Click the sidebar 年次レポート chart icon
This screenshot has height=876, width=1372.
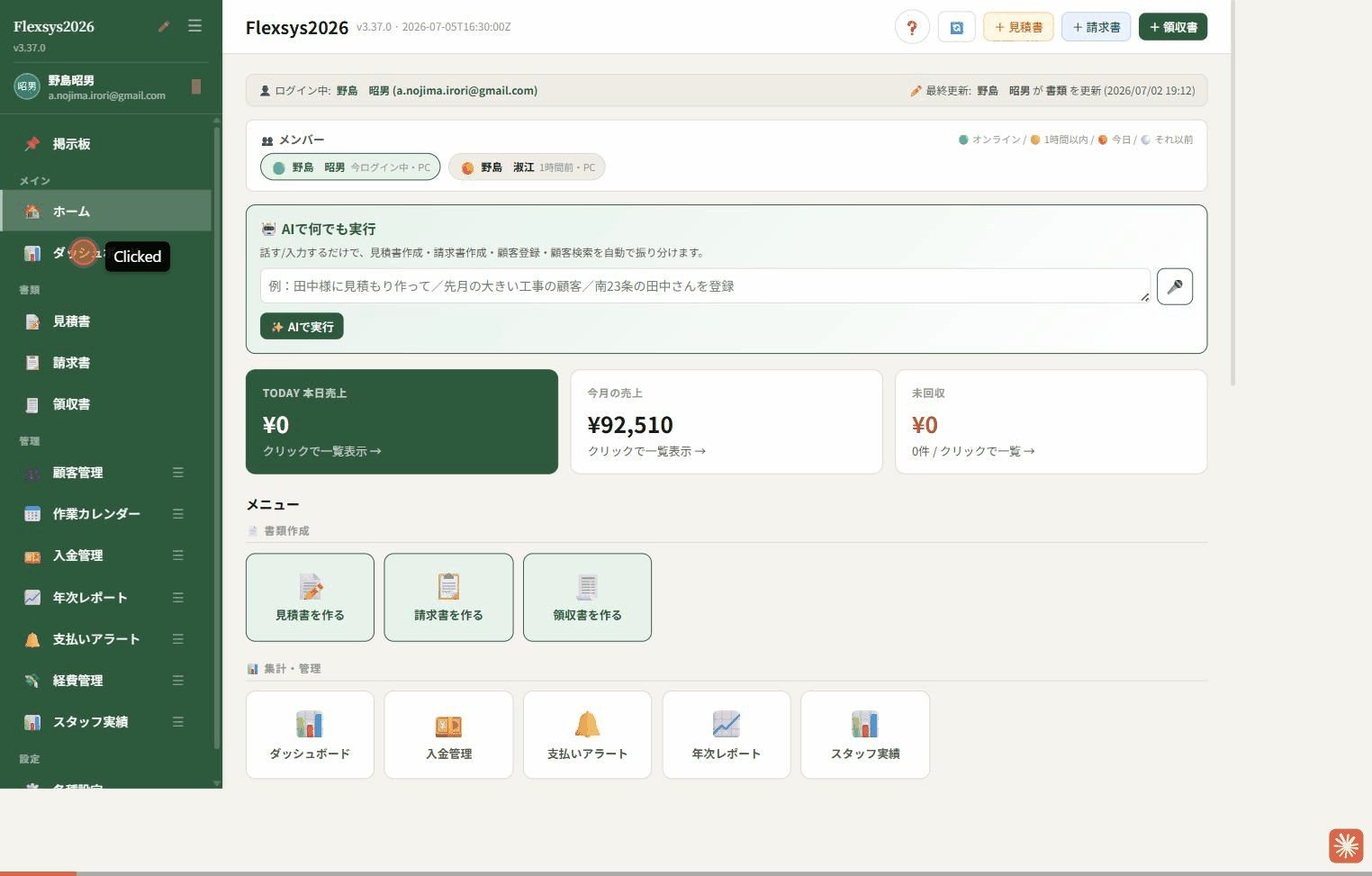coord(32,597)
